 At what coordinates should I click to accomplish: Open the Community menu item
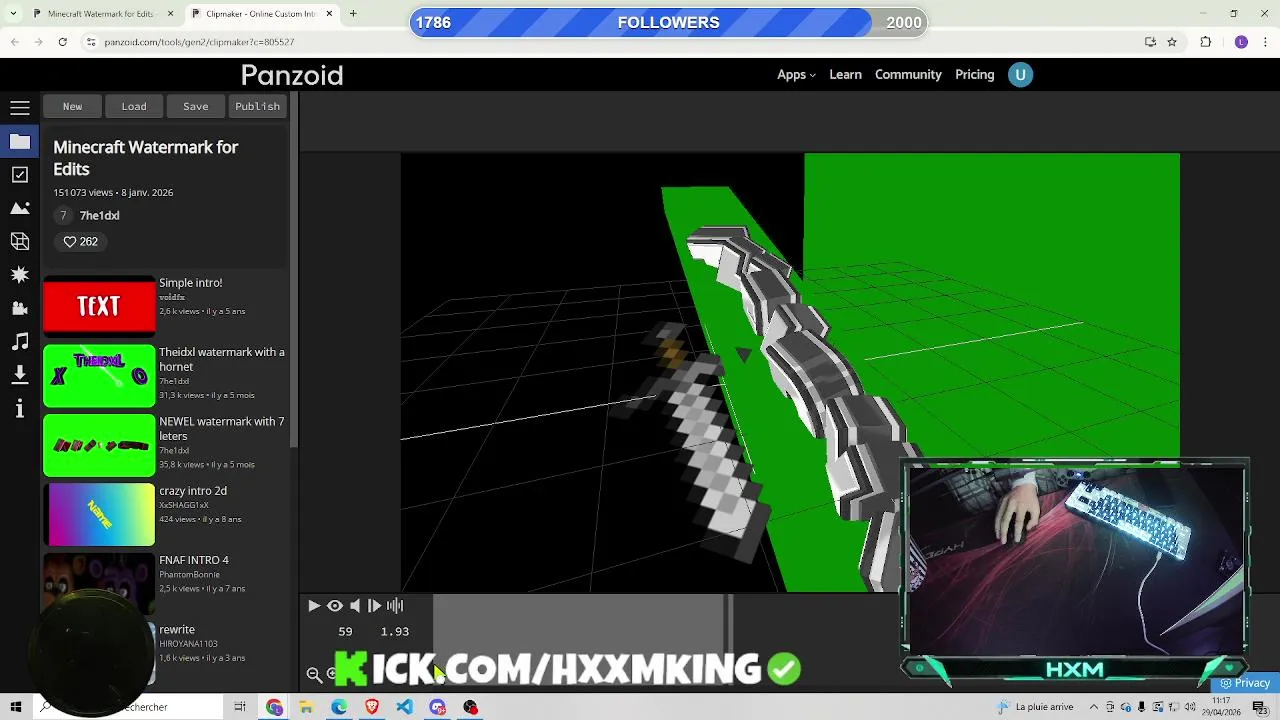(908, 74)
